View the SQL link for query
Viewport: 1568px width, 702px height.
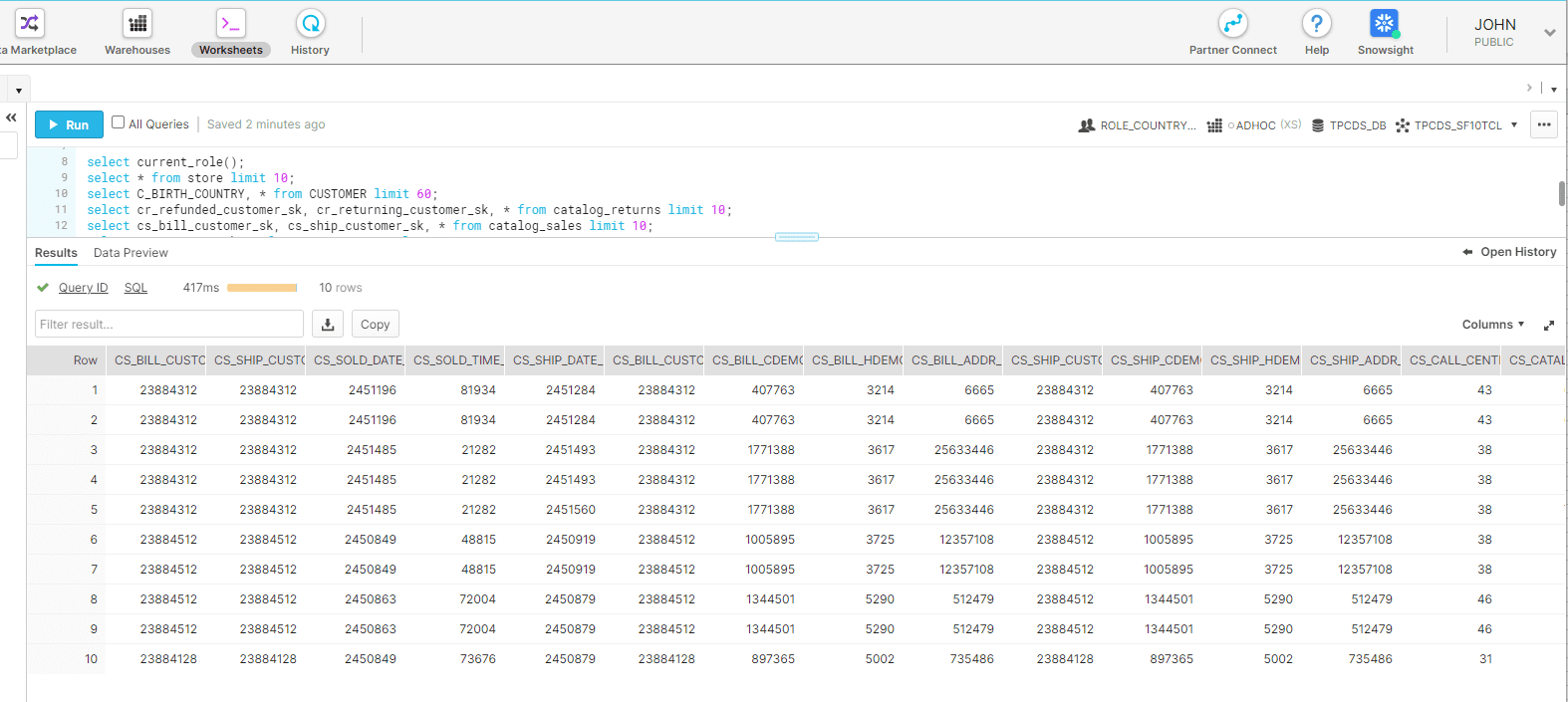coord(135,288)
